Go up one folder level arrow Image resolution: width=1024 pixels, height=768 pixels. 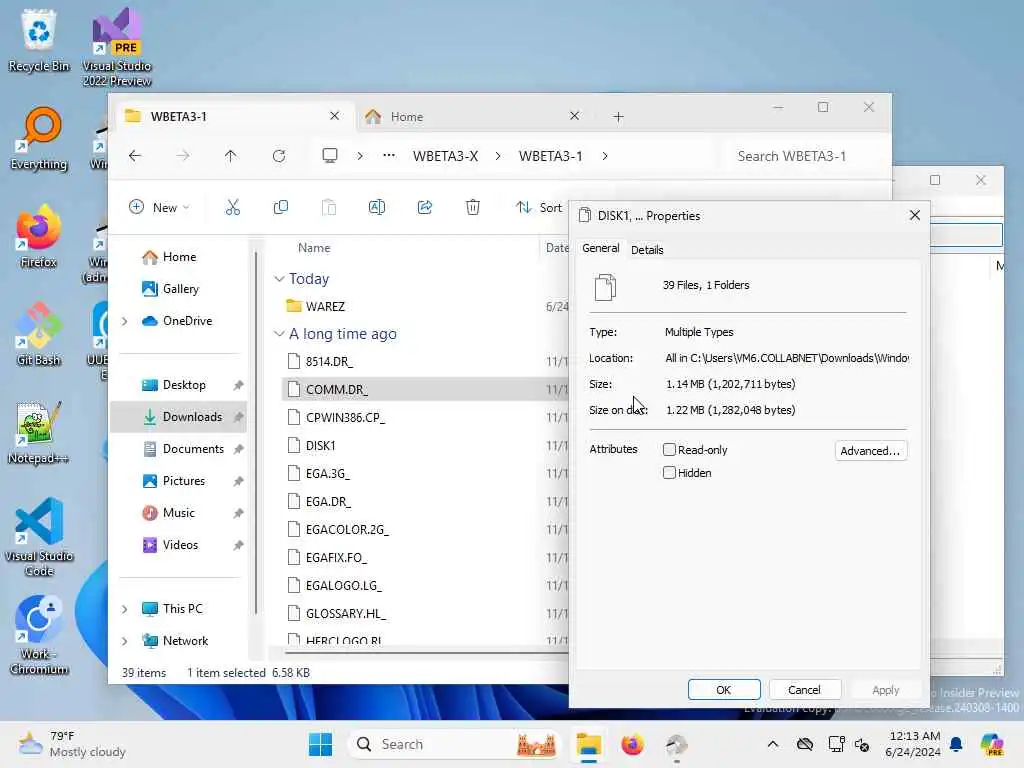pos(231,156)
